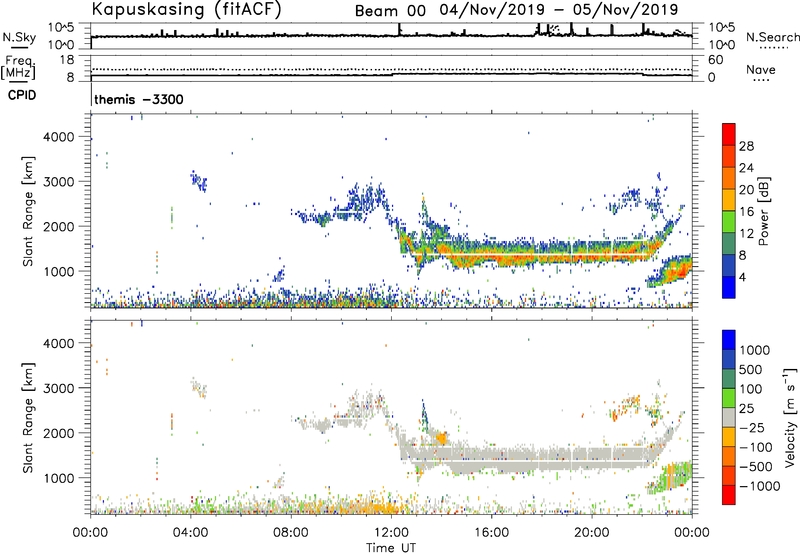Viewport: 800px width, 554px height.
Task: Click the '1000' velocity colorbar tick value
Action: (x=754, y=350)
